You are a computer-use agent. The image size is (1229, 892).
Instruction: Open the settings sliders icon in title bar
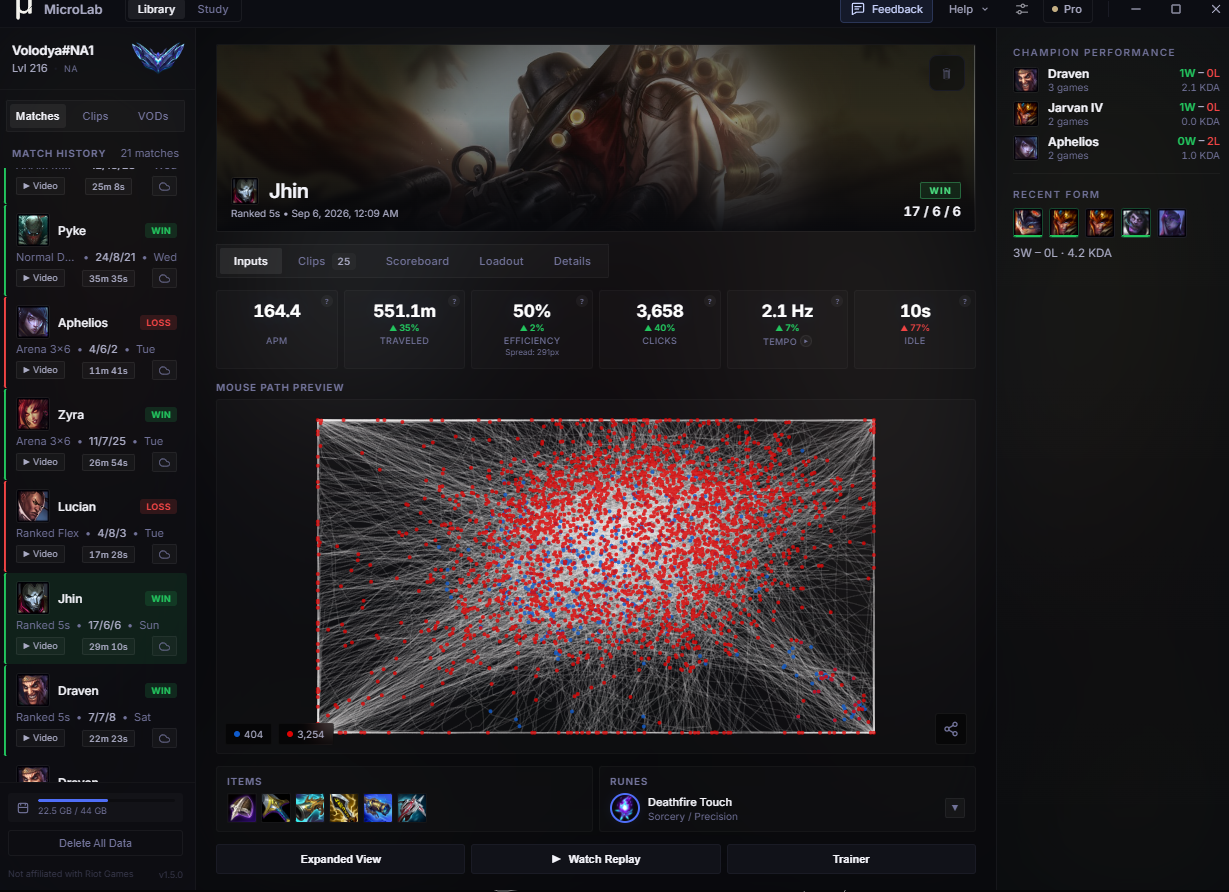pos(1021,9)
